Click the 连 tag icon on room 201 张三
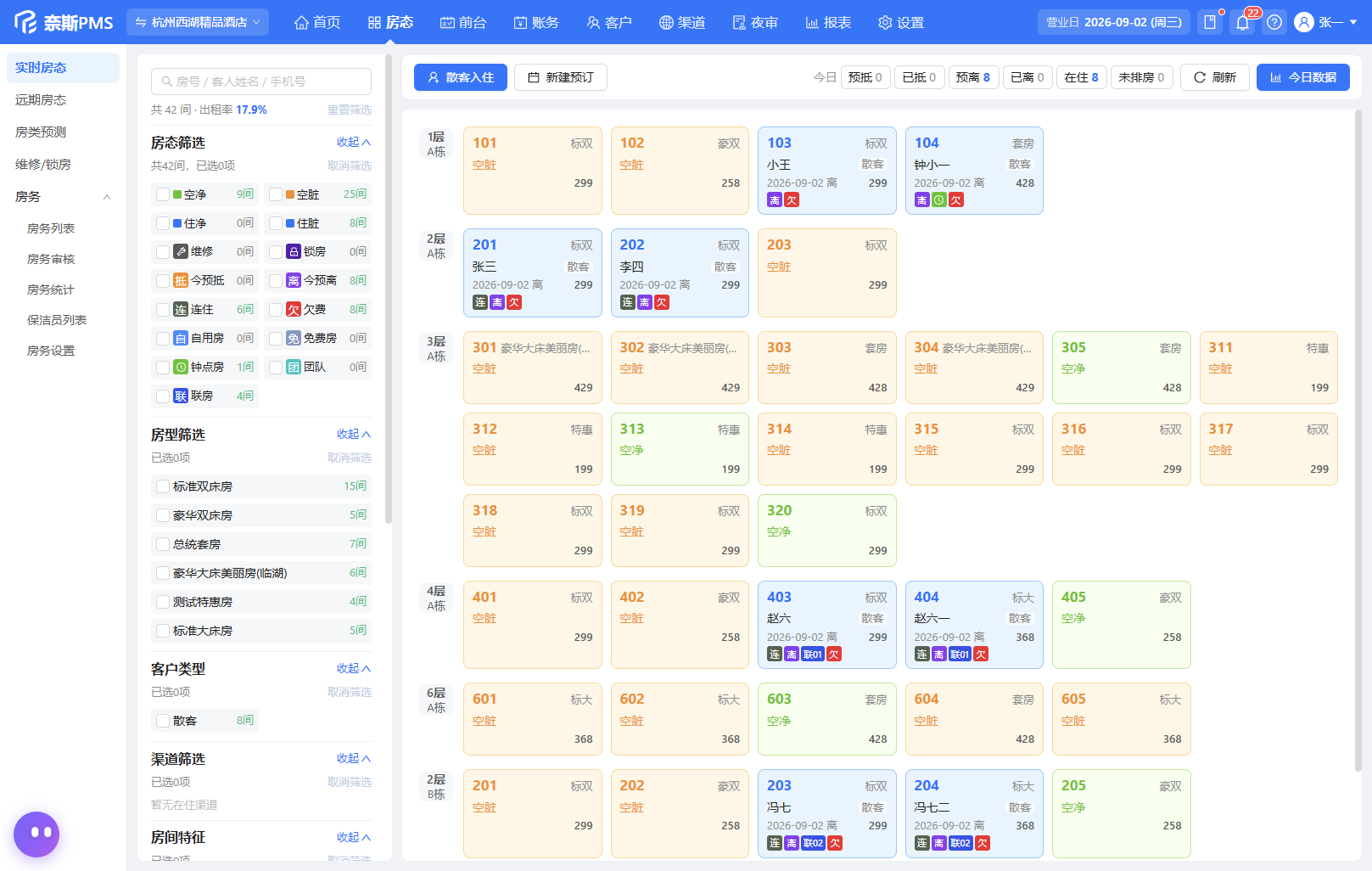The height and width of the screenshot is (871, 1372). [480, 302]
